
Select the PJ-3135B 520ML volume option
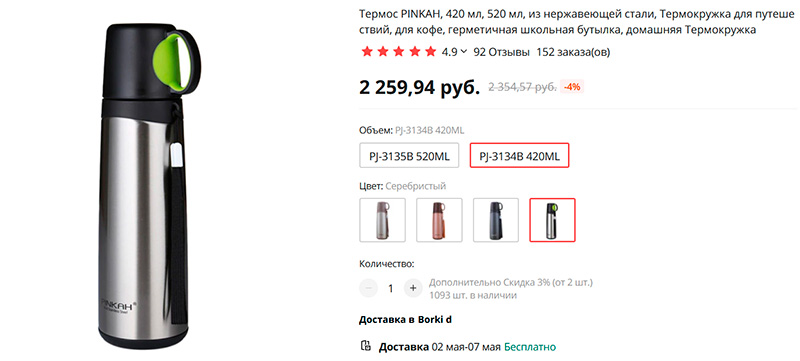(x=409, y=156)
